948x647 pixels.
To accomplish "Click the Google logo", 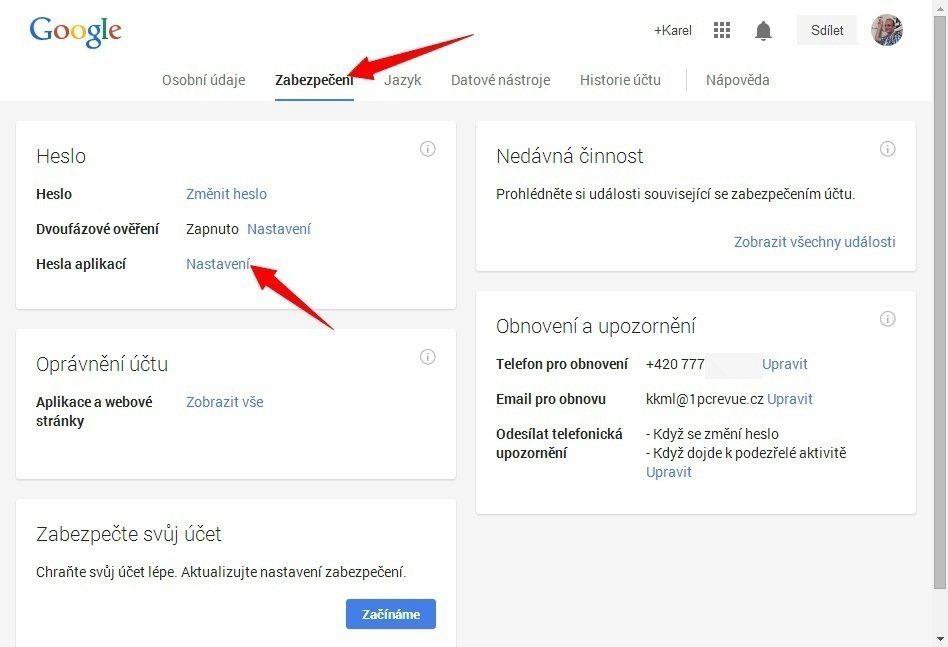I will pyautogui.click(x=76, y=32).
